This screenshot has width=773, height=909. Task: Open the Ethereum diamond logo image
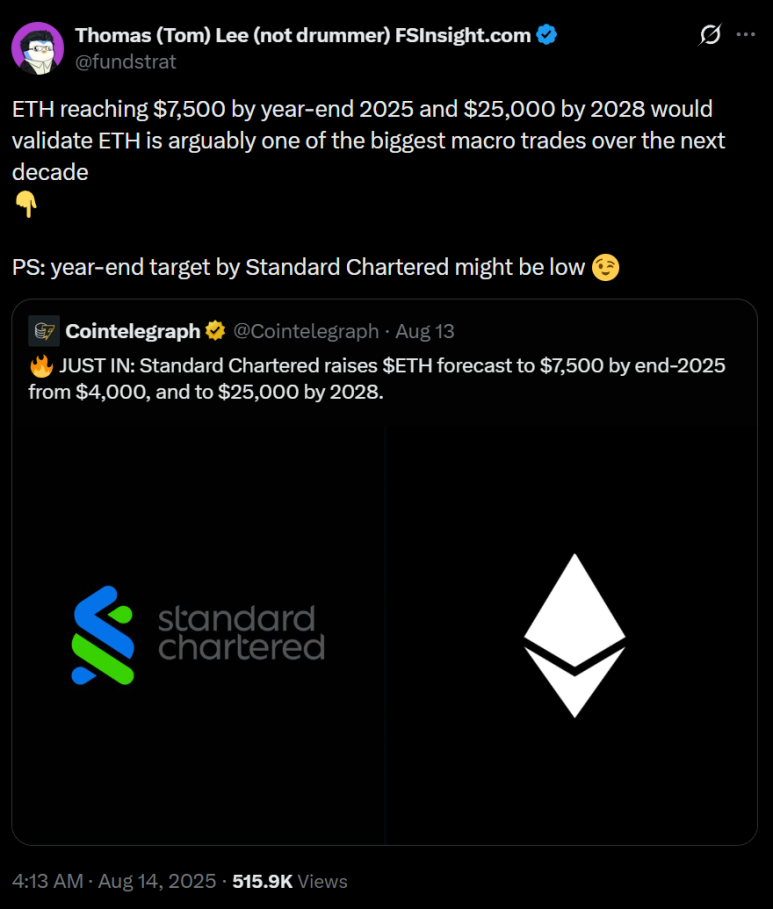573,635
